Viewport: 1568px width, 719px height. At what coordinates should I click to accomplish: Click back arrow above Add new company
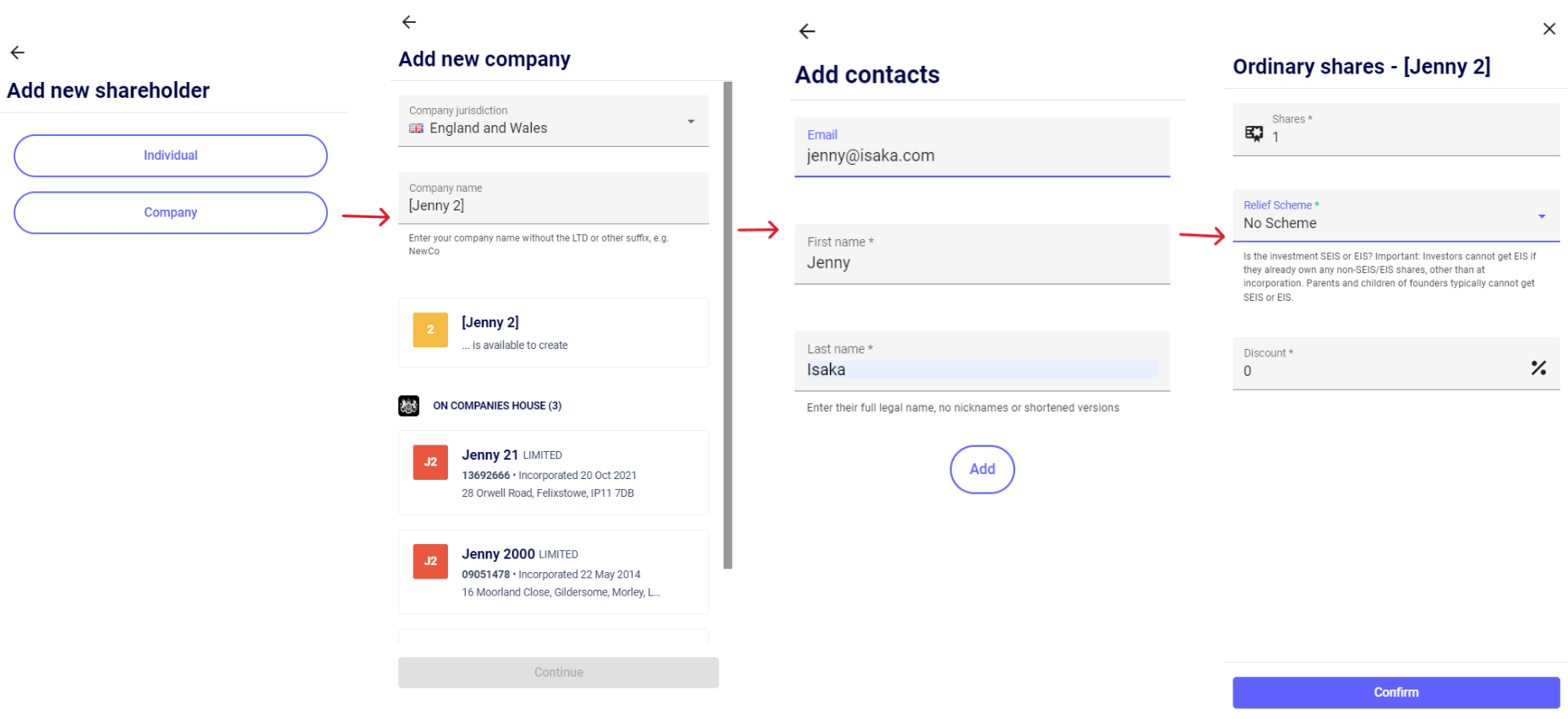(x=409, y=22)
